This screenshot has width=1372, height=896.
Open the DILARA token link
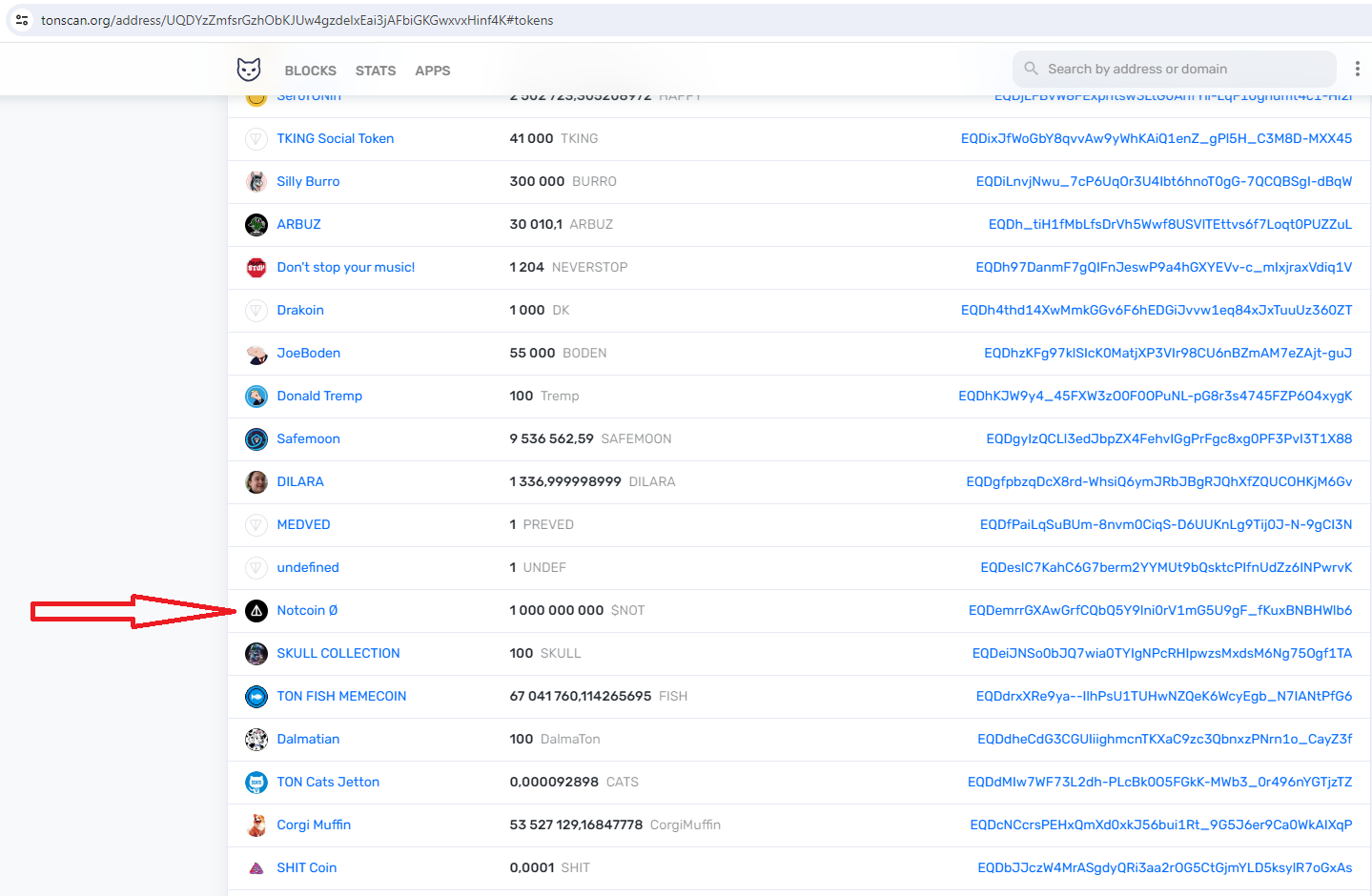300,481
